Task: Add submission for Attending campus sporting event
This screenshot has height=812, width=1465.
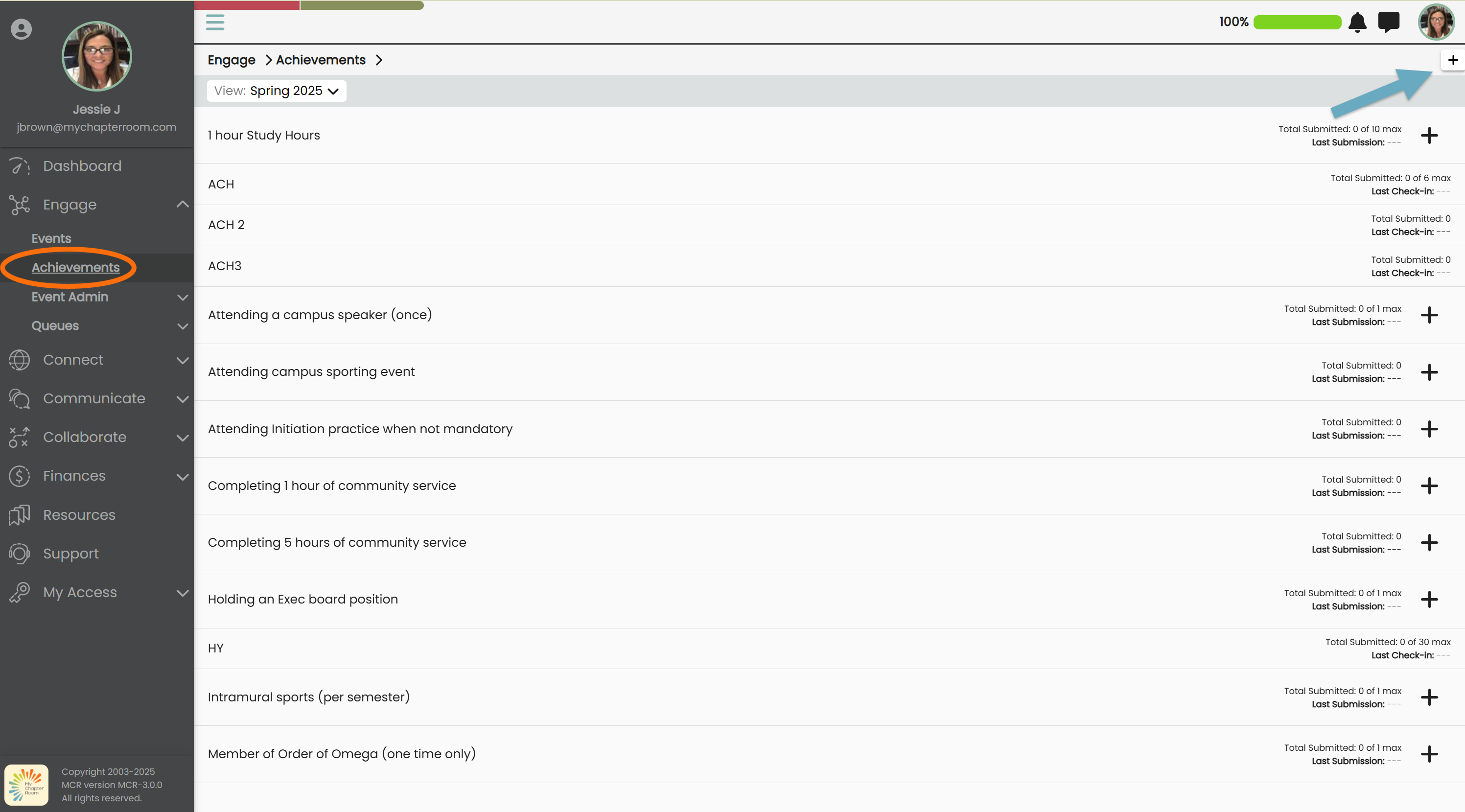Action: (x=1429, y=372)
